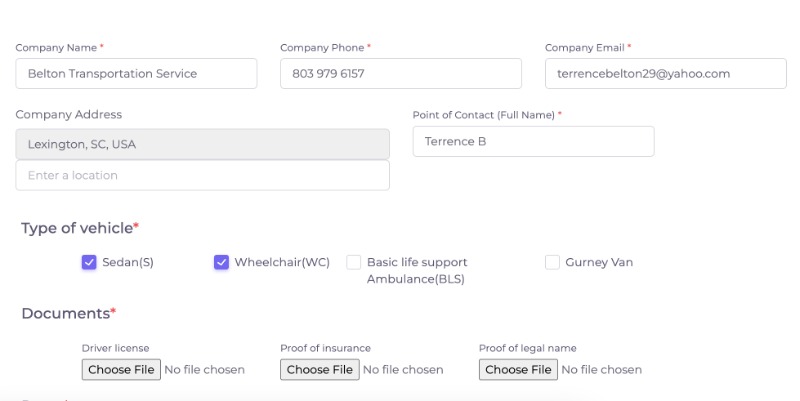
Task: Click "No file chosen" under Proof of insurance
Action: pos(403,369)
